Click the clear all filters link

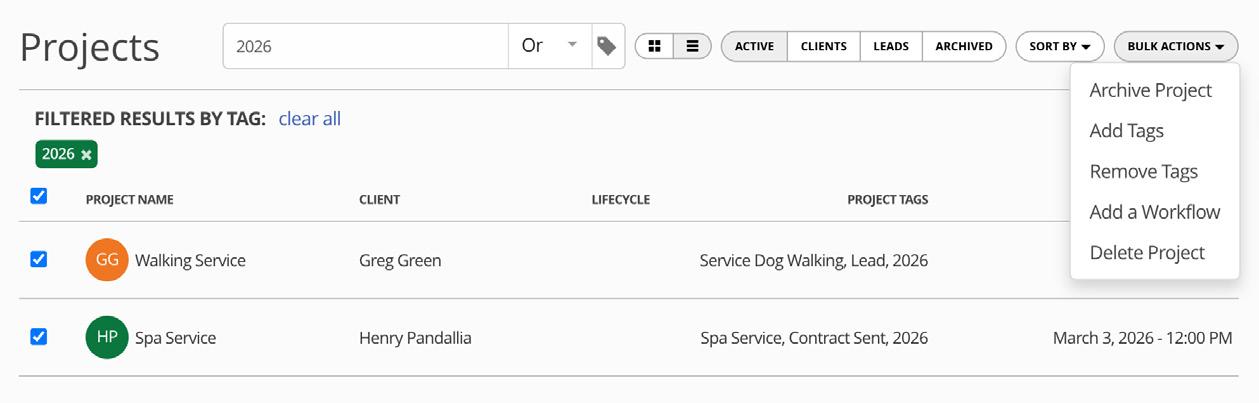point(309,119)
